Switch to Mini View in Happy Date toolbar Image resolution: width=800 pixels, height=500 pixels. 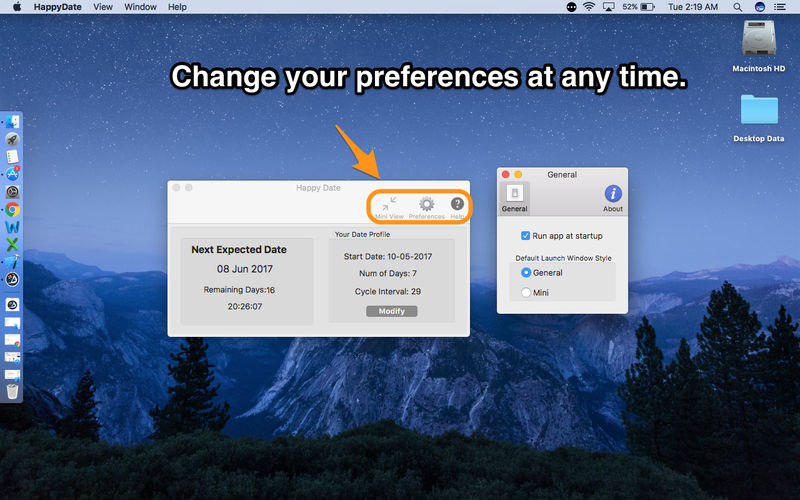389,208
